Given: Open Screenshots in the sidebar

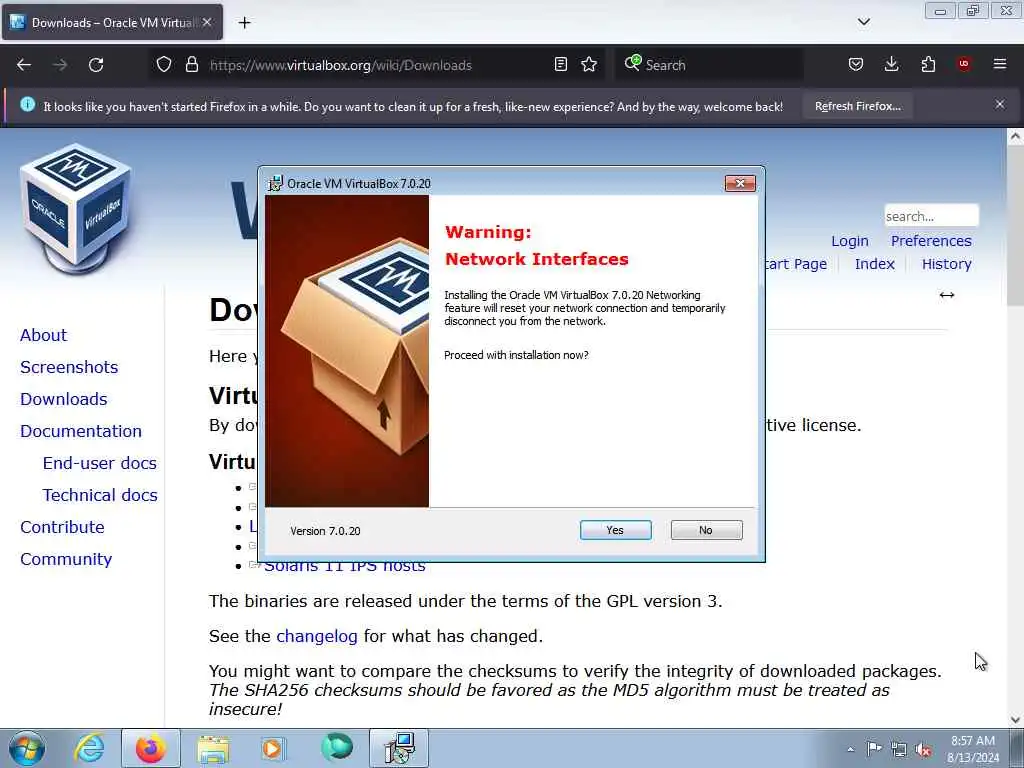Looking at the screenshot, I should click(69, 367).
